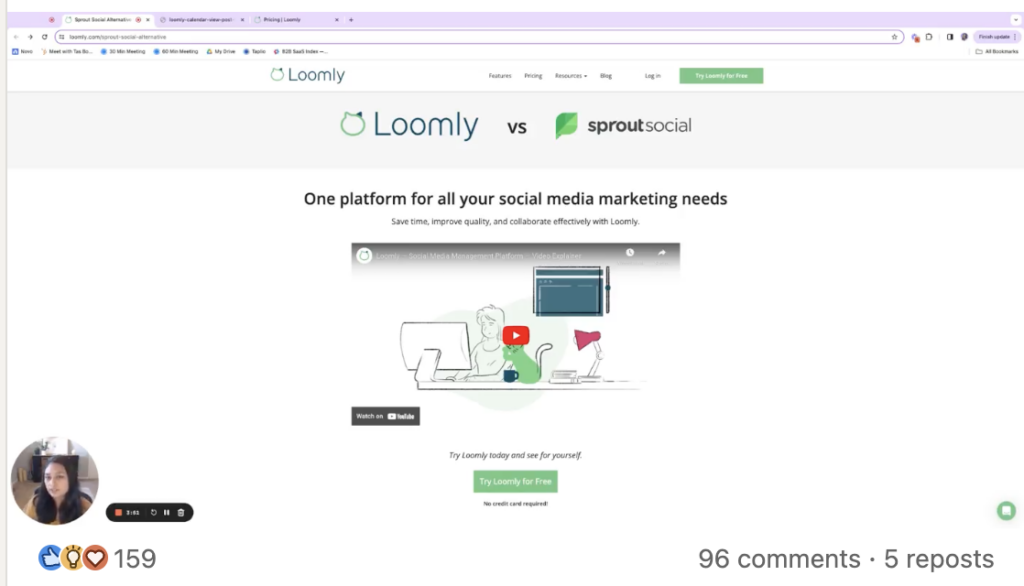Image resolution: width=1024 pixels, height=586 pixels.
Task: Open the 60 Min Meeting bookmark
Action: (176, 52)
